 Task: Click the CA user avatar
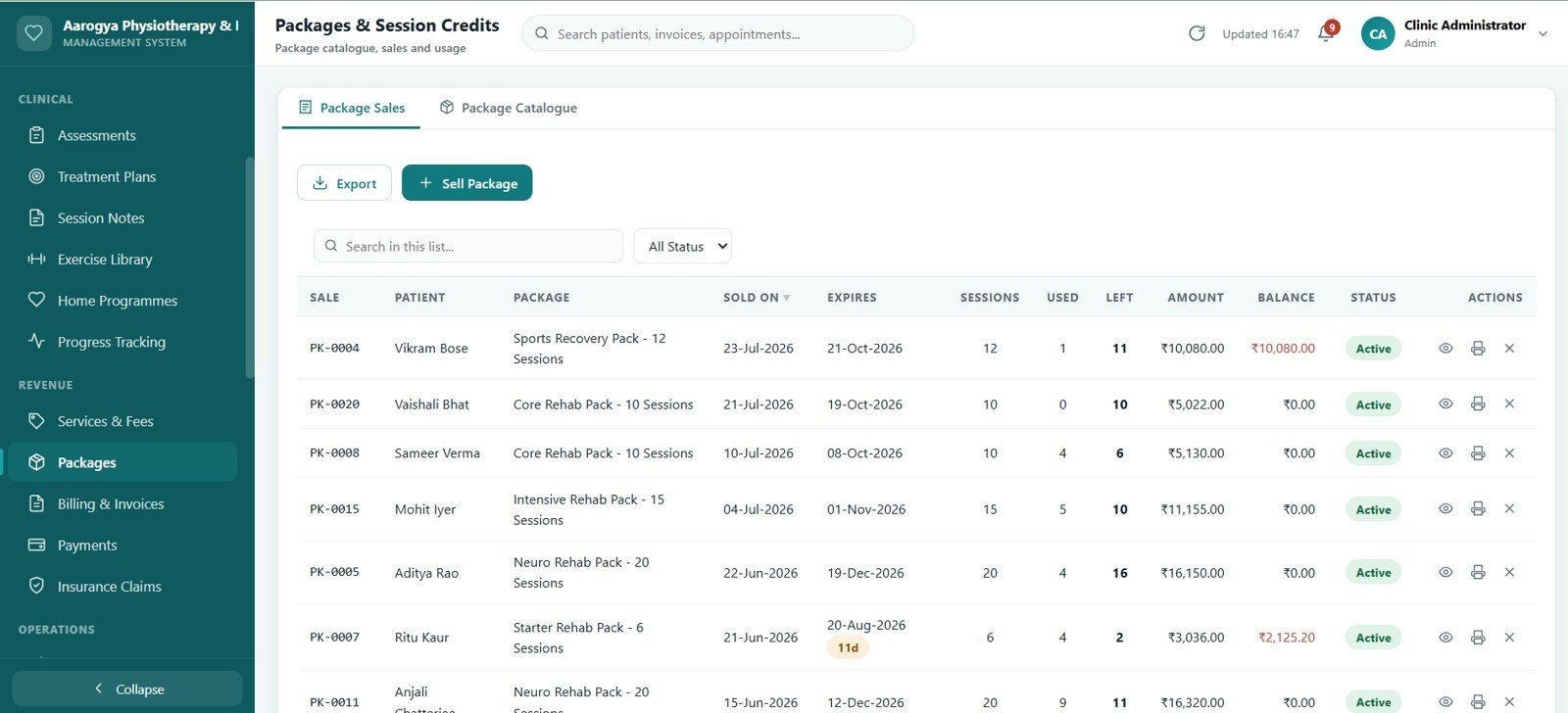click(x=1378, y=33)
